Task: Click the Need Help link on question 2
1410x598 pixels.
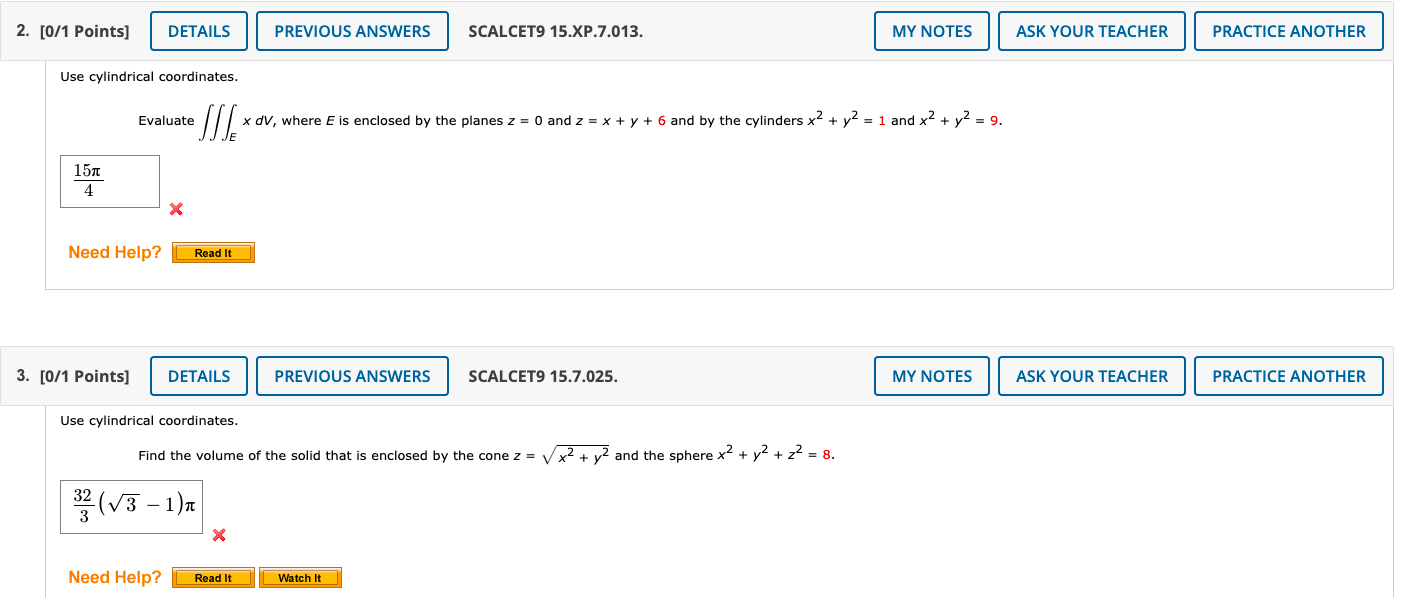Action: (113, 252)
